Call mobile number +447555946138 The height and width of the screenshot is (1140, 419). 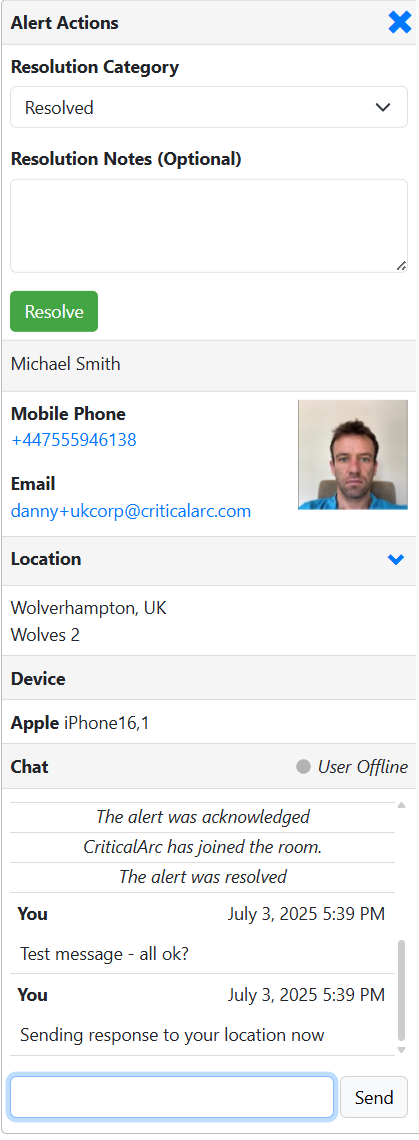point(73,440)
